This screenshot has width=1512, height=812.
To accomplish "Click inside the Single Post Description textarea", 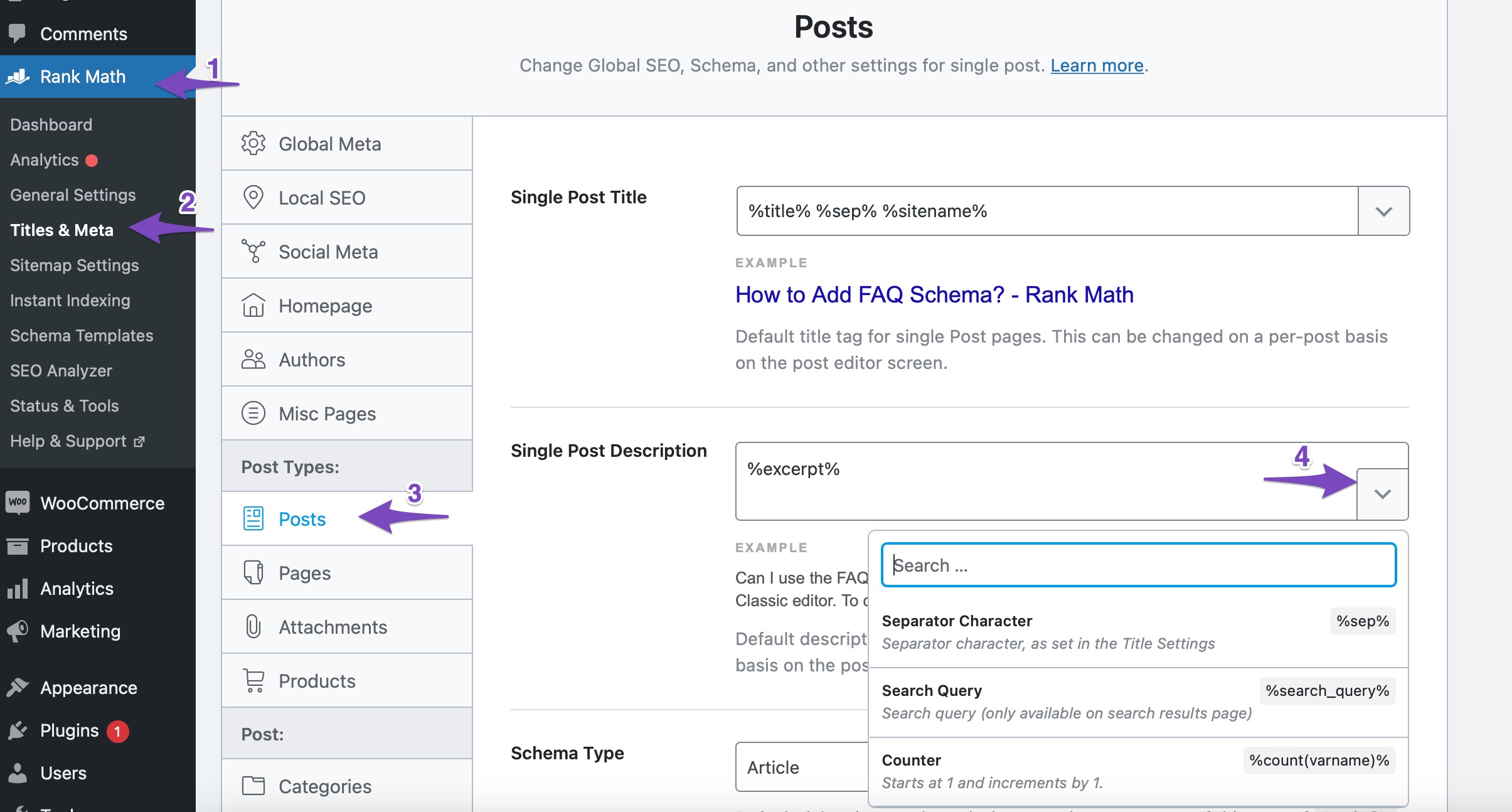I will [1046, 481].
